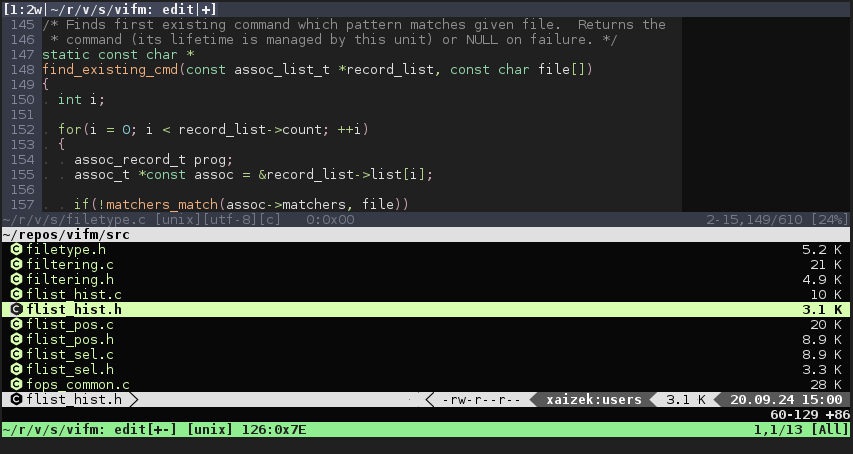Viewport: 853px width, 454px height.
Task: Click the 2-15,149/610 [24%] position indicator
Action: [777, 220]
